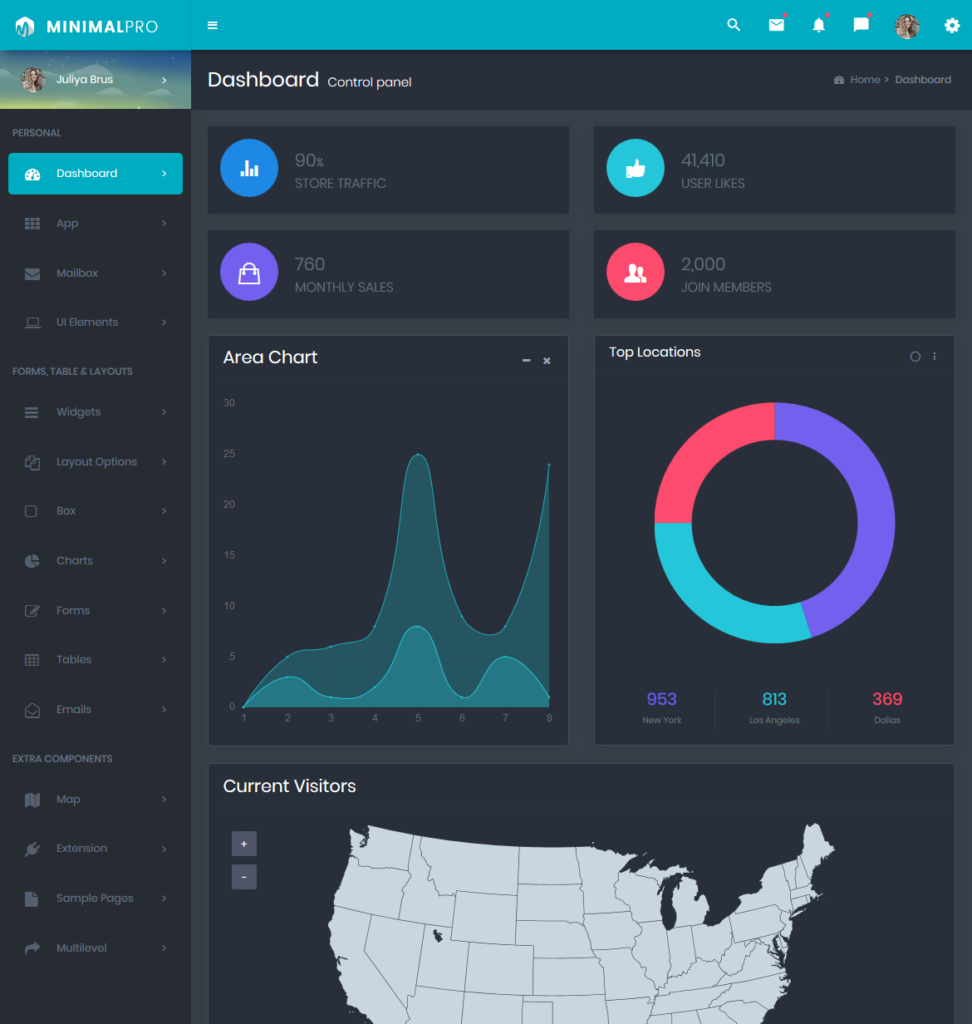The image size is (972, 1024).
Task: Open the chat messages icon
Action: (861, 25)
